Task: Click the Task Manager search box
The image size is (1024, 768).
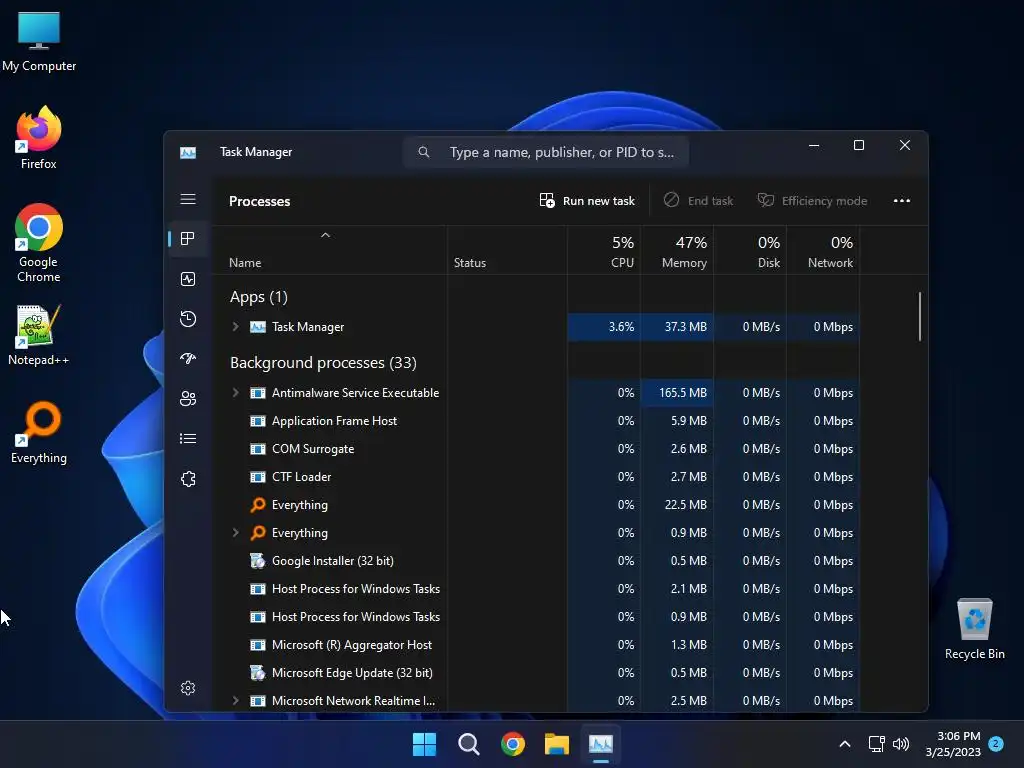Action: tap(546, 152)
